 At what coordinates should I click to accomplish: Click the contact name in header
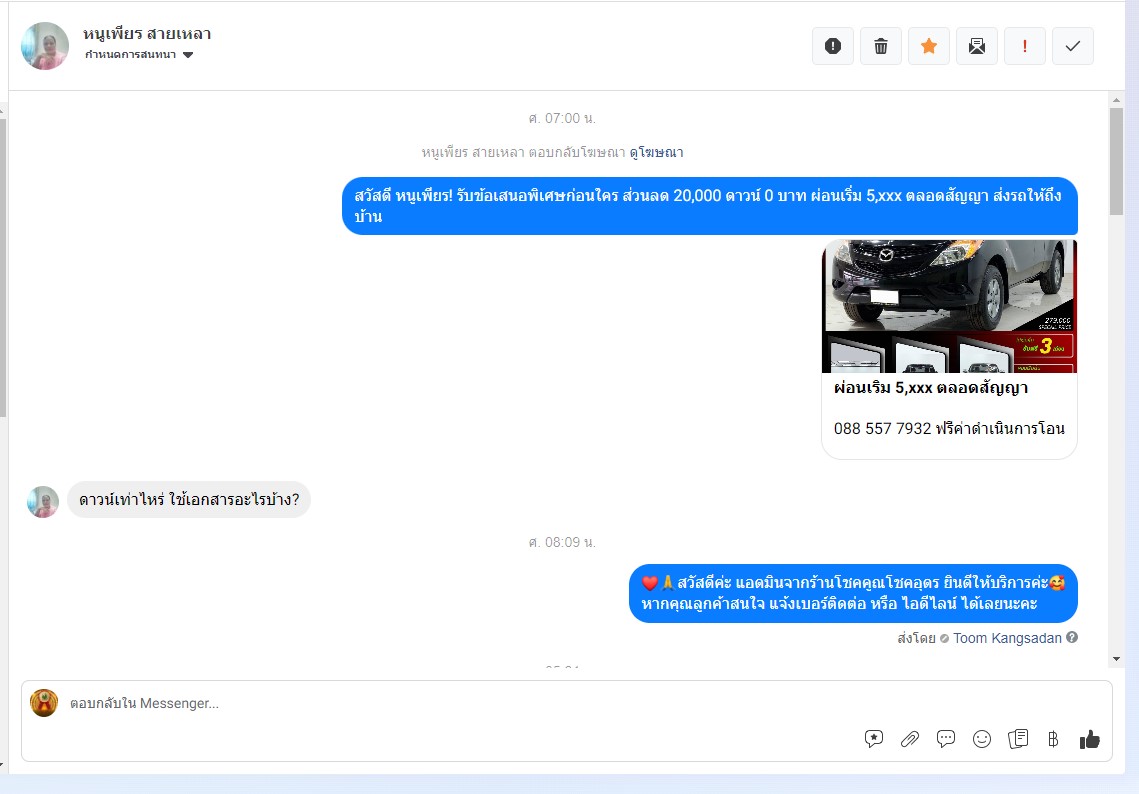click(147, 33)
